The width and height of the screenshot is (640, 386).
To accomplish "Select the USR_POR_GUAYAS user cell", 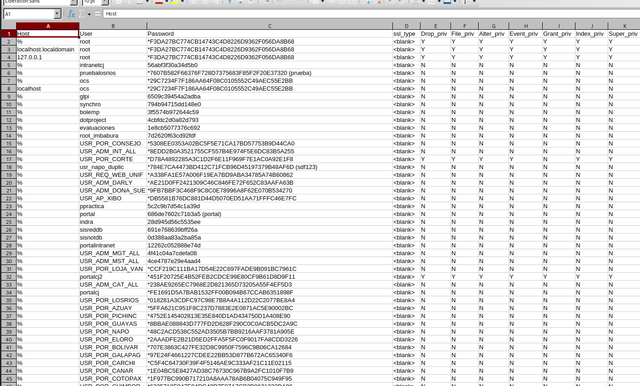I will click(x=113, y=324).
